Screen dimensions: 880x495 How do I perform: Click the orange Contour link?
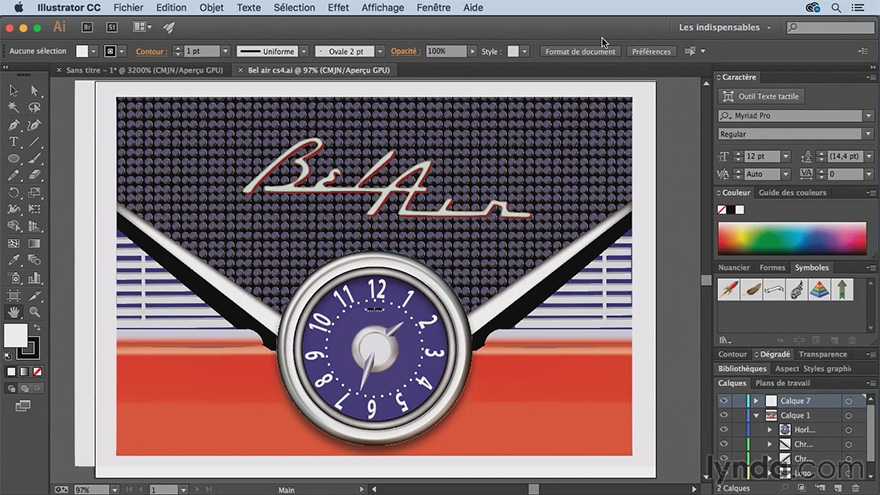click(150, 51)
